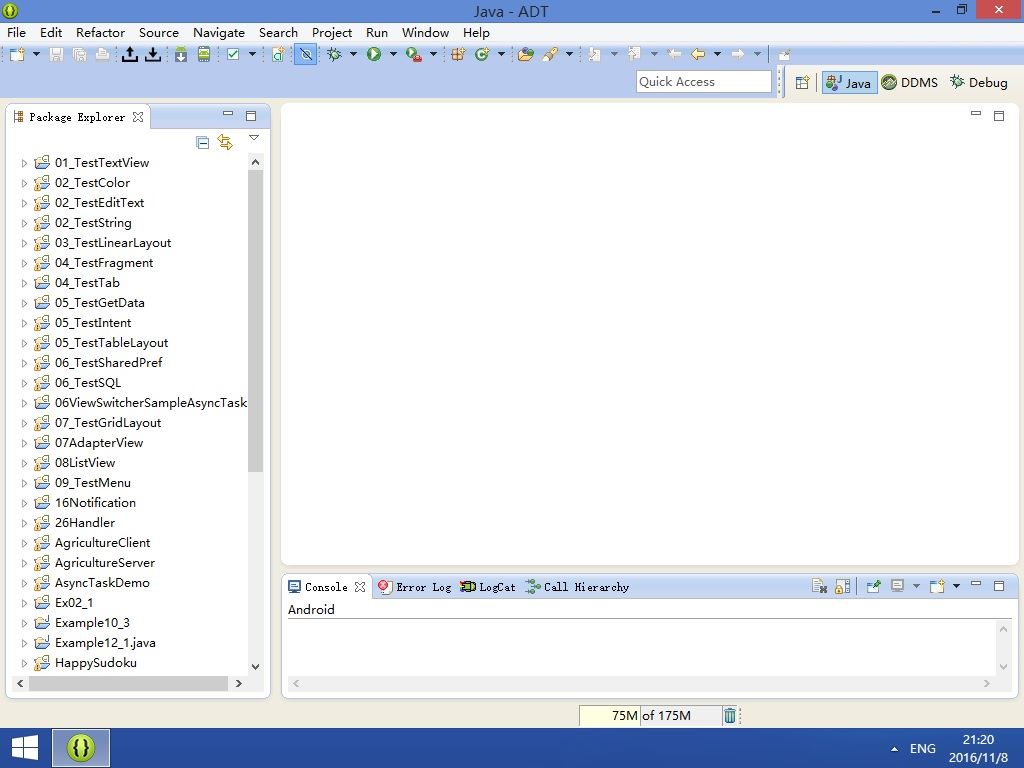1024x768 pixels.
Task: Toggle Pin Console button
Action: [x=873, y=586]
